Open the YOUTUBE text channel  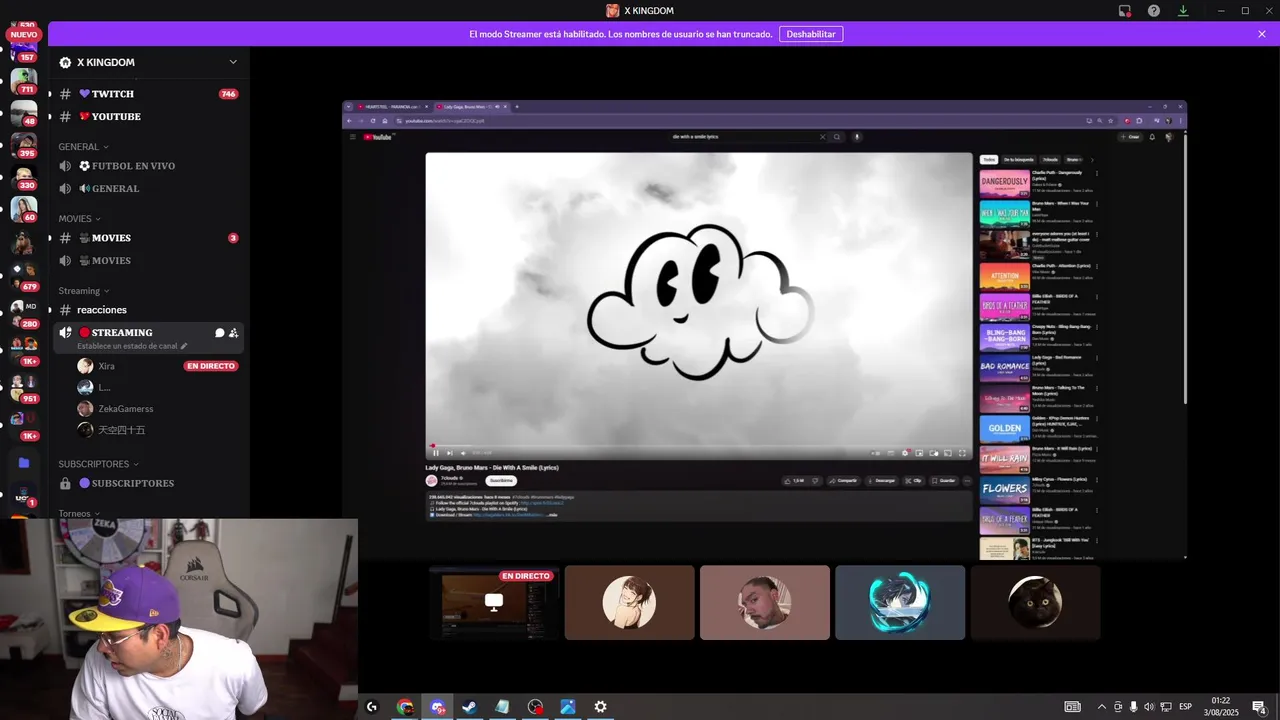pos(148,117)
